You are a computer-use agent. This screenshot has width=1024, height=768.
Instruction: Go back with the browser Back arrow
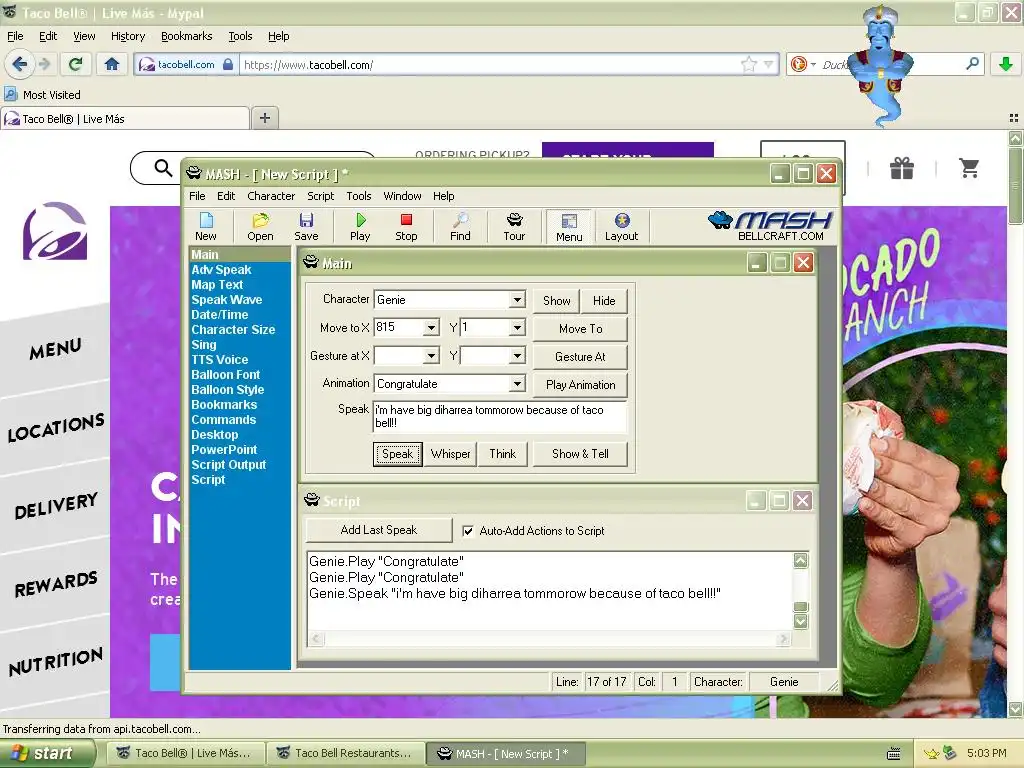pos(20,64)
